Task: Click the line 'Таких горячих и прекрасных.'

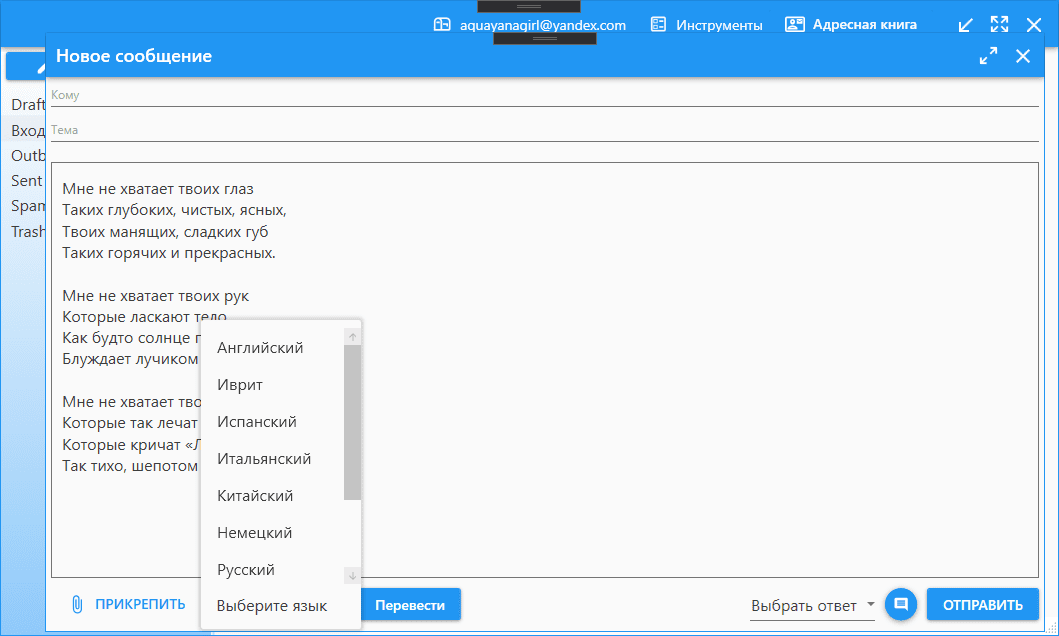Action: pyautogui.click(x=169, y=253)
